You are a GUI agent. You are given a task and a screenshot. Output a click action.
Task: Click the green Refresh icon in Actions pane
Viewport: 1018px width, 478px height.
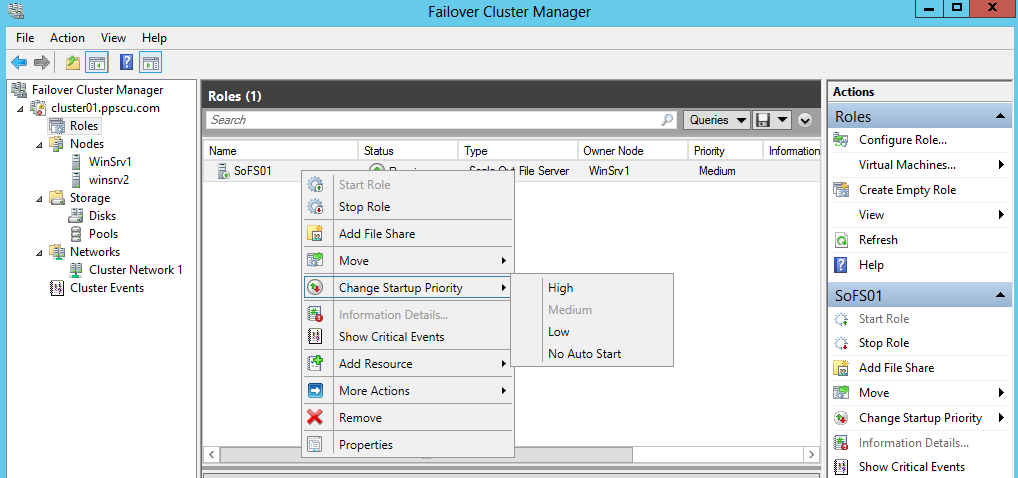(841, 240)
